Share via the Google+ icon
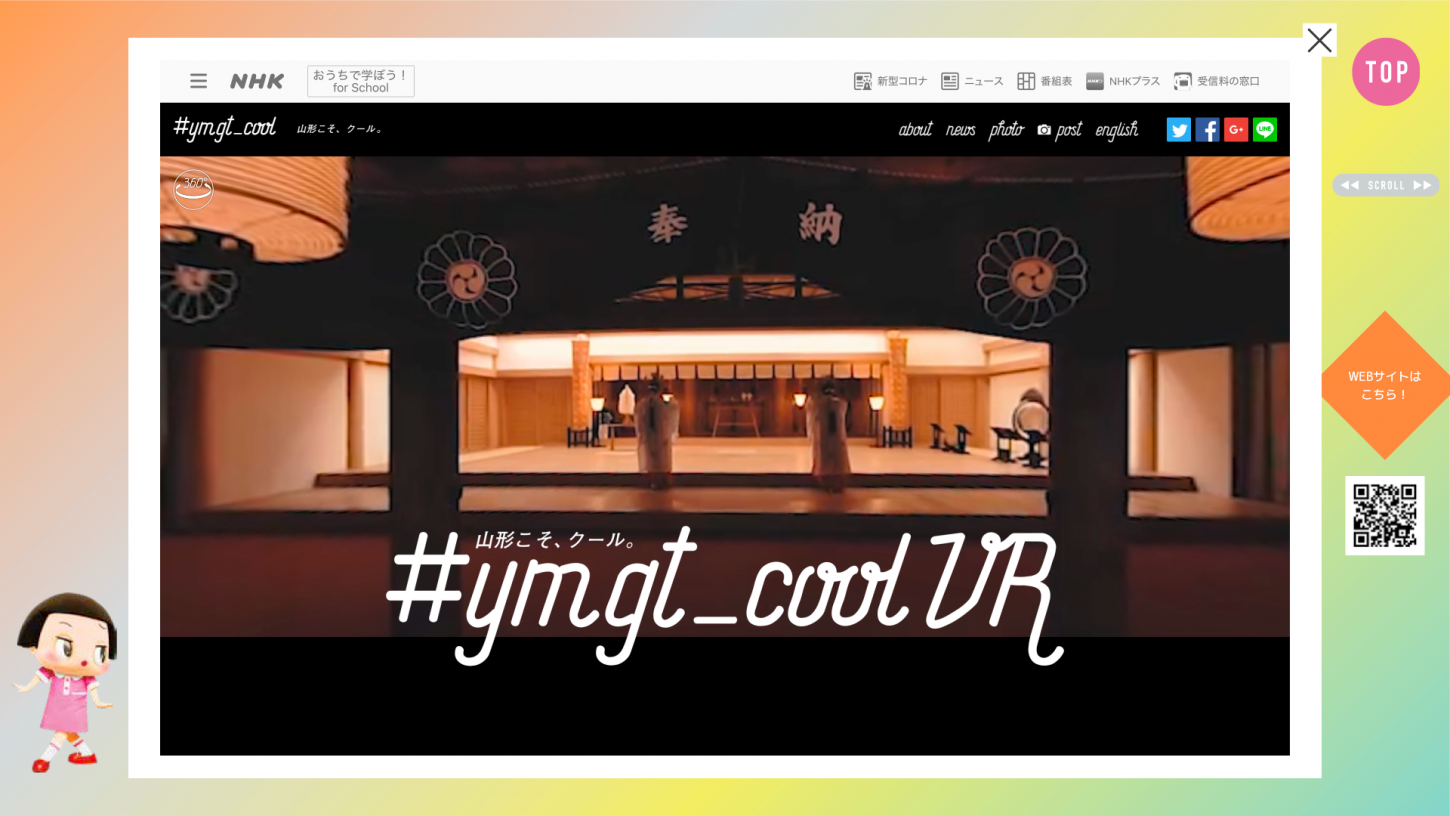Viewport: 1450px width, 816px height. 1236,130
